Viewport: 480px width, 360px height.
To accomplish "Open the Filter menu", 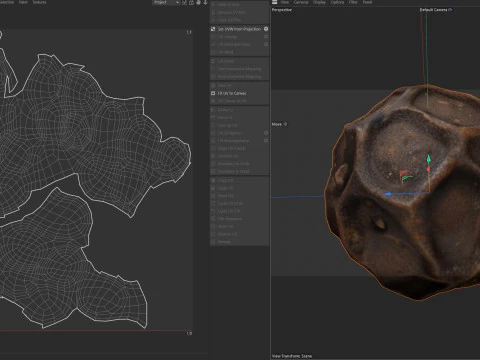I will 353,2.
